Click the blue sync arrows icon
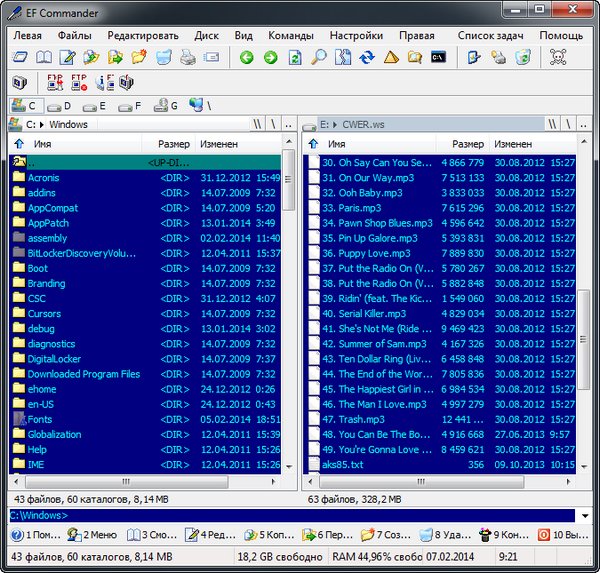Screen dimensions: 600x573 367,58
